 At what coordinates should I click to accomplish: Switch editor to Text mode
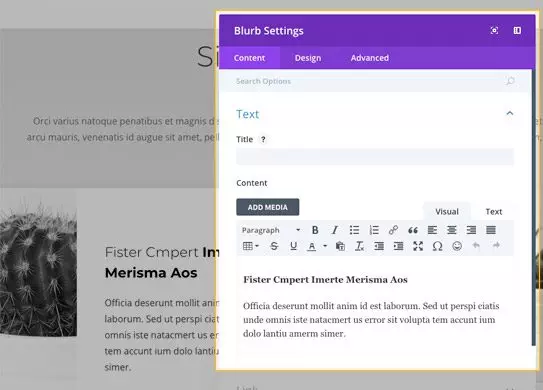click(x=493, y=212)
